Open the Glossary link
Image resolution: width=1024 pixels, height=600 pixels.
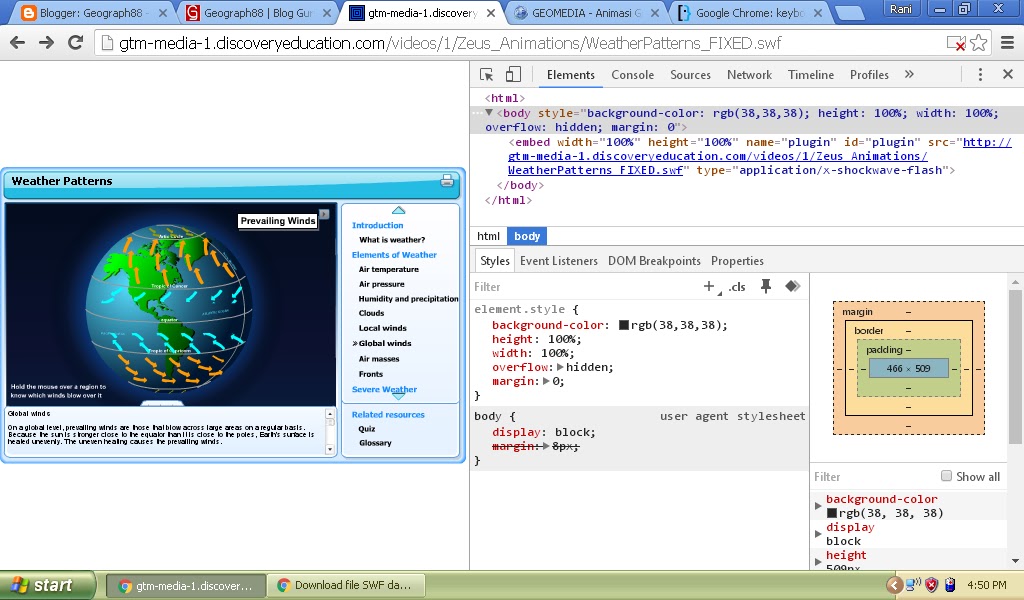(x=375, y=443)
